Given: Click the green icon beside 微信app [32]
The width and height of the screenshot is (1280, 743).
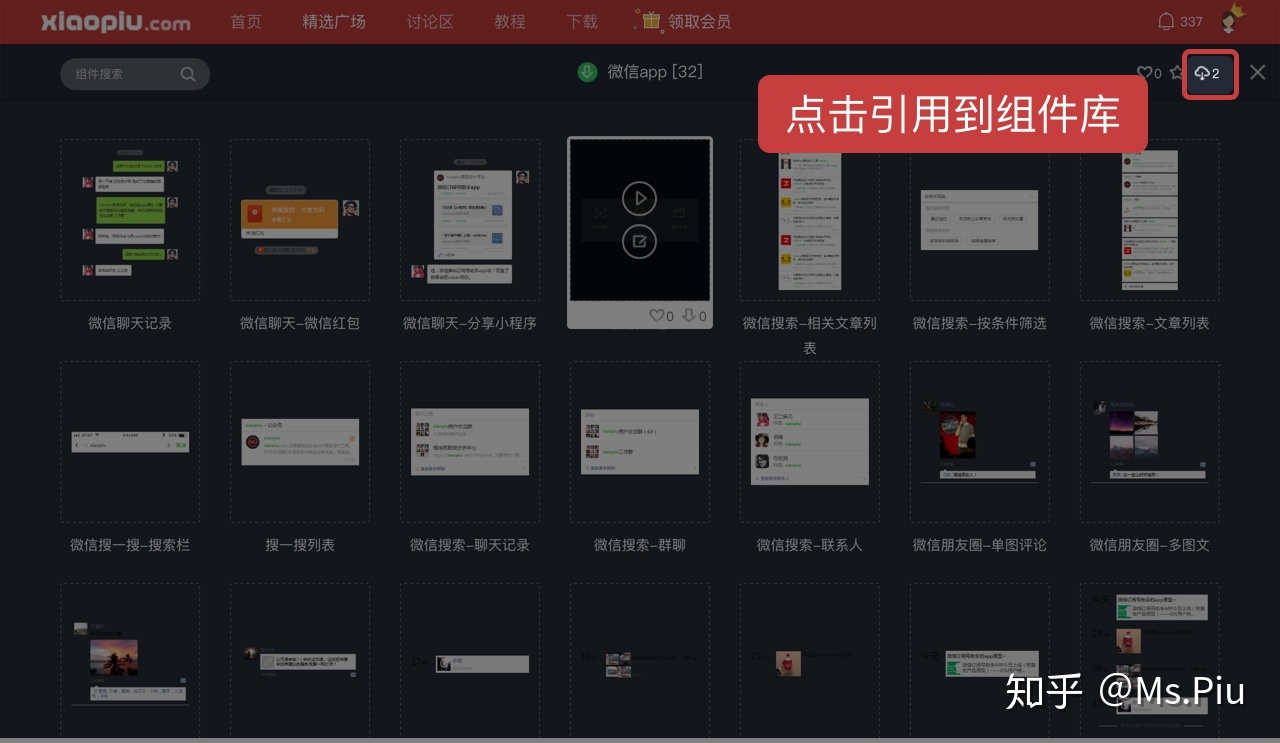Looking at the screenshot, I should point(587,72).
